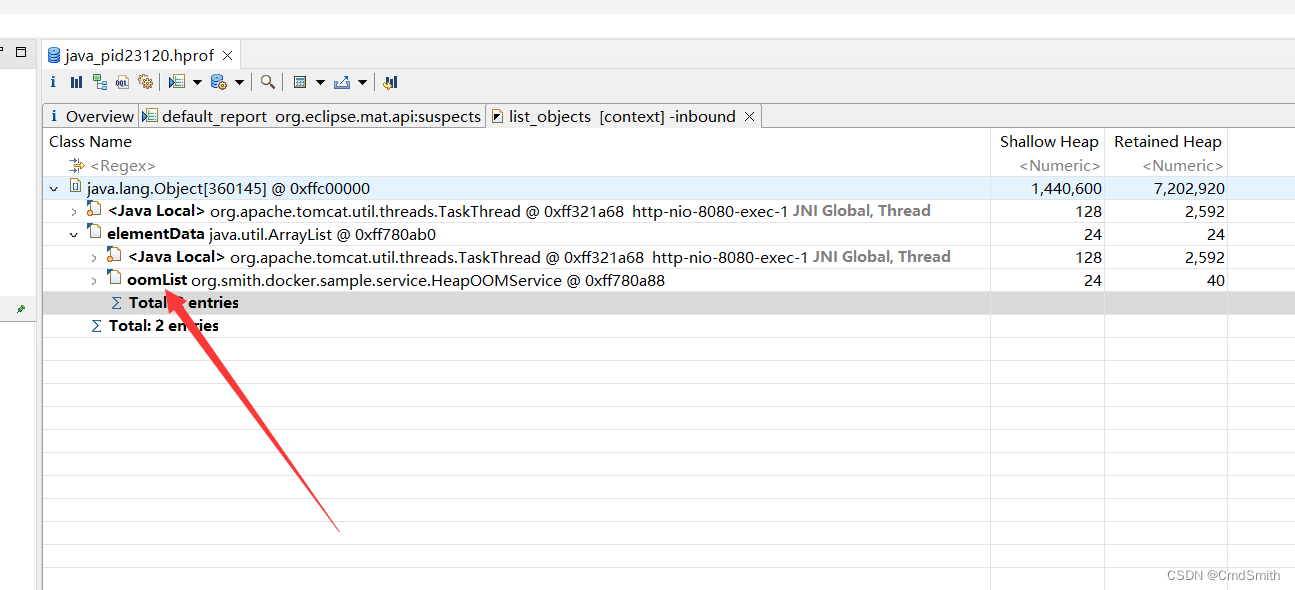Image resolution: width=1295 pixels, height=590 pixels.
Task: Click the Export icon in toolbar
Action: coord(342,82)
